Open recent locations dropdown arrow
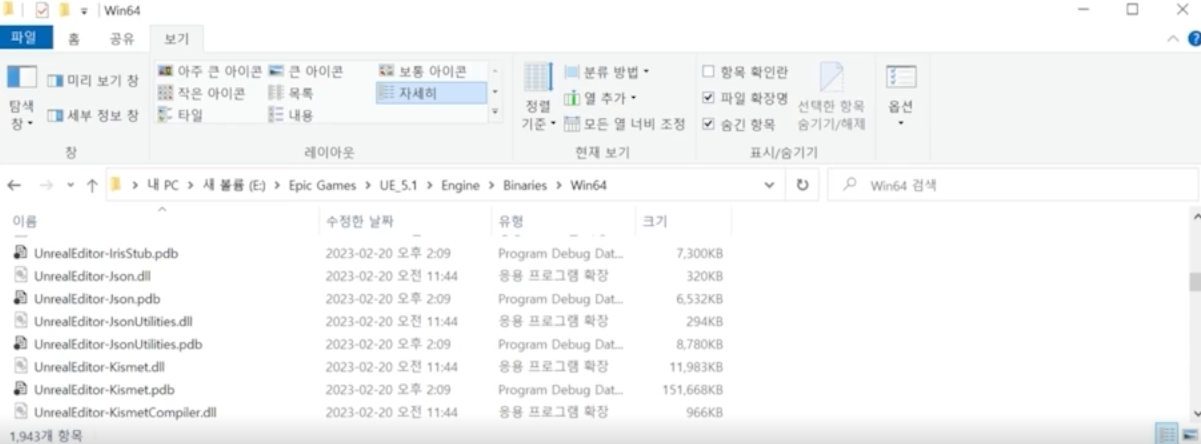The height and width of the screenshot is (444, 1201). (x=70, y=186)
